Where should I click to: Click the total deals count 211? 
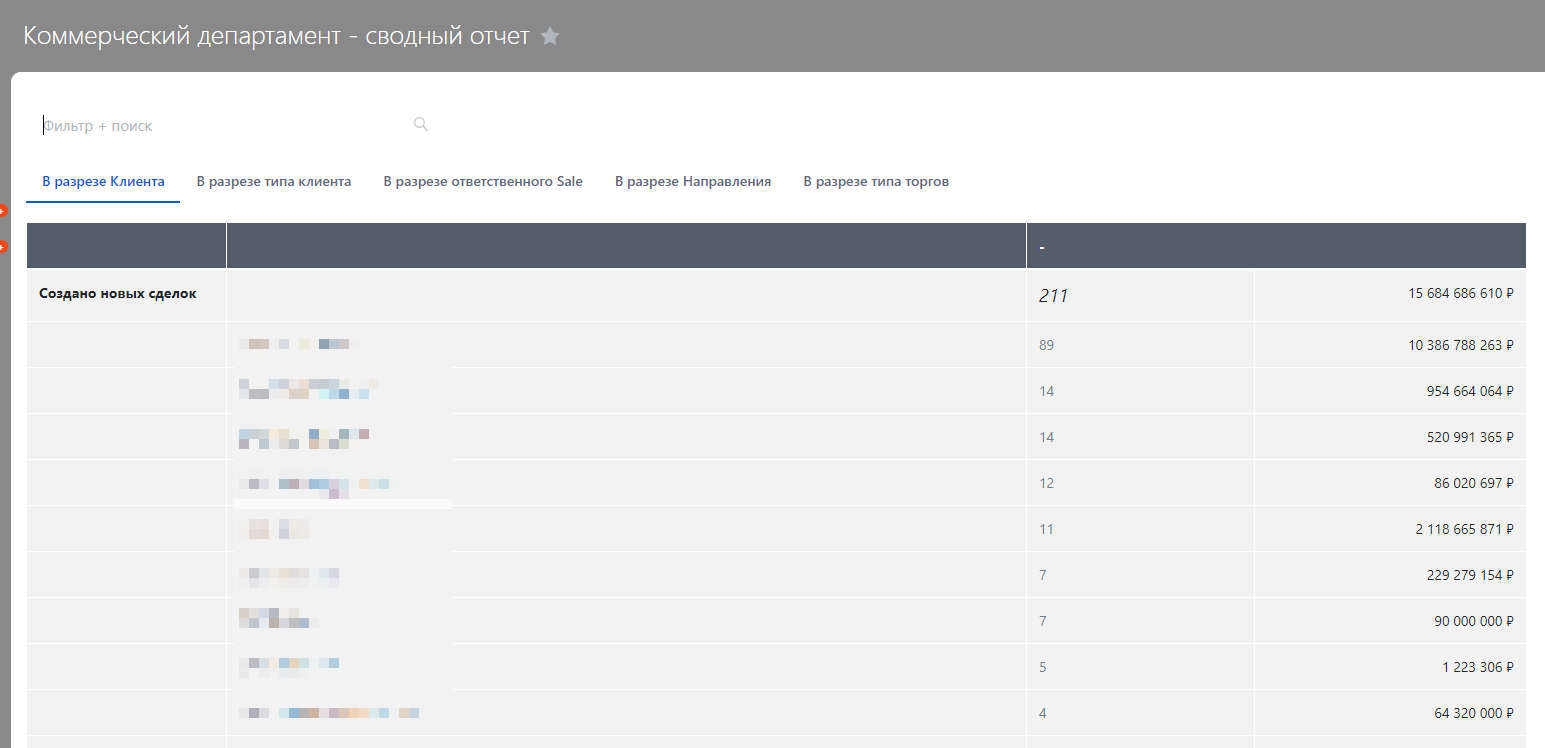pos(1053,296)
